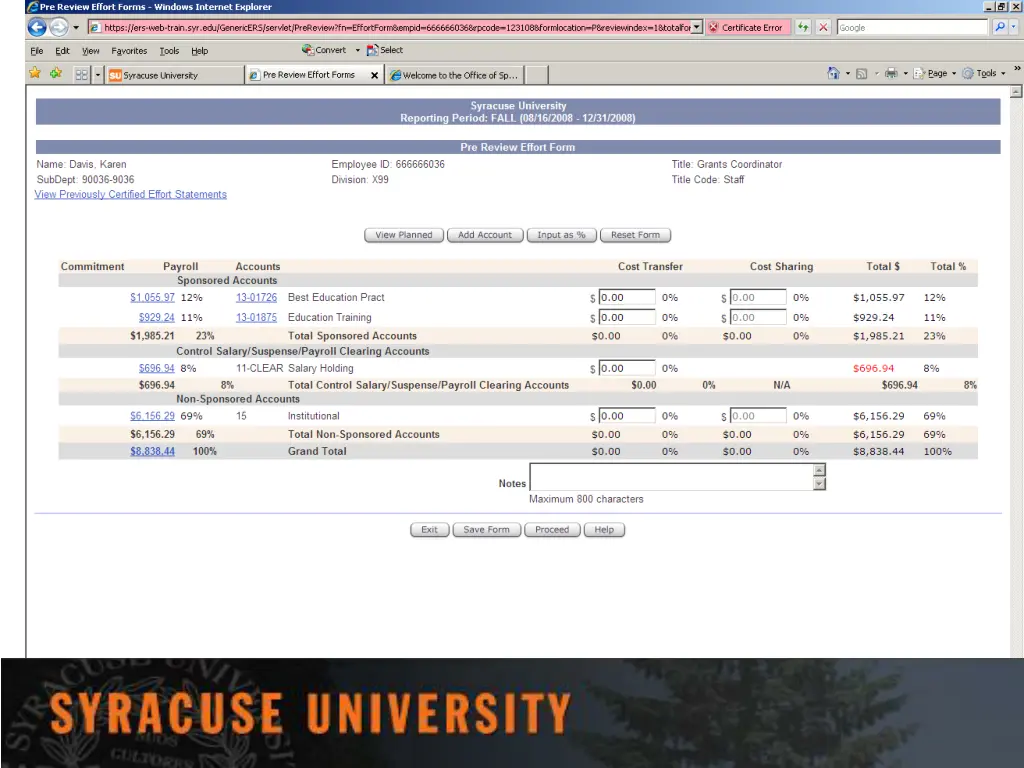Open Favorites Center star icon
The image size is (1024, 768).
[35, 73]
